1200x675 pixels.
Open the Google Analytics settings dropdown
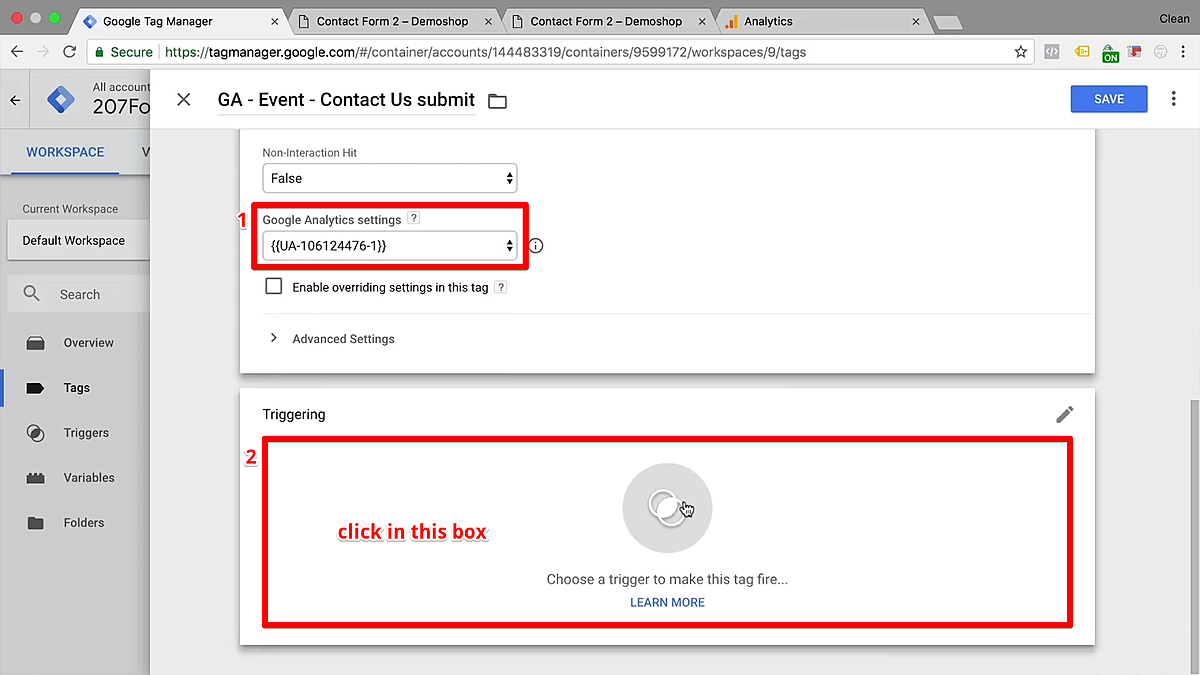click(x=390, y=245)
